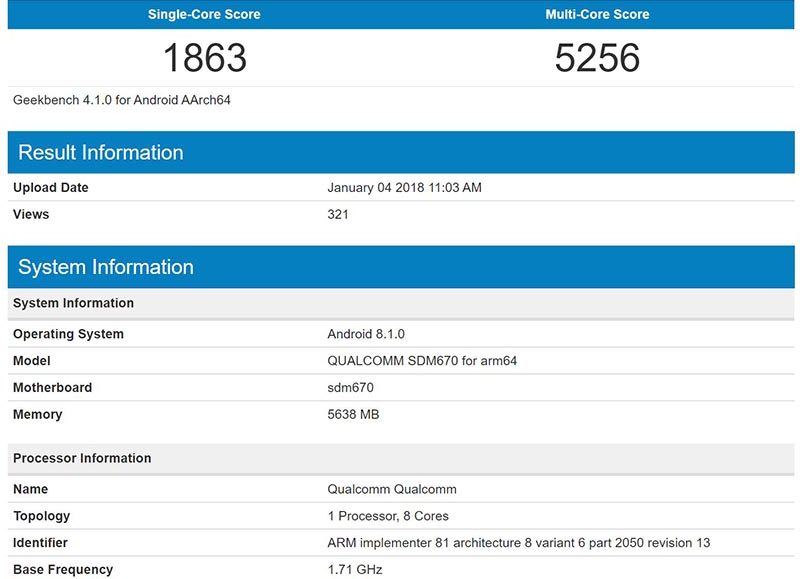
Task: Select the ARM implementer 81 identifier value
Action: [x=518, y=543]
